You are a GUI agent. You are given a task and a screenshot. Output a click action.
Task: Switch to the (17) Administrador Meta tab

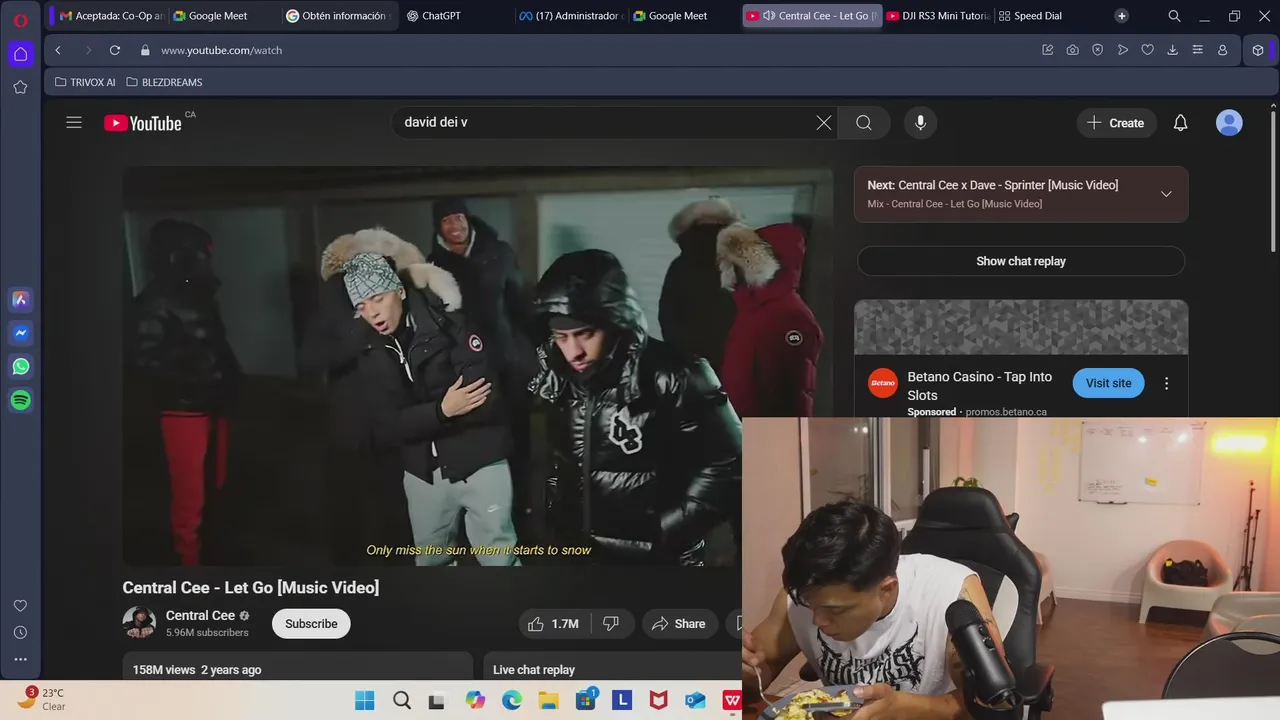click(570, 16)
